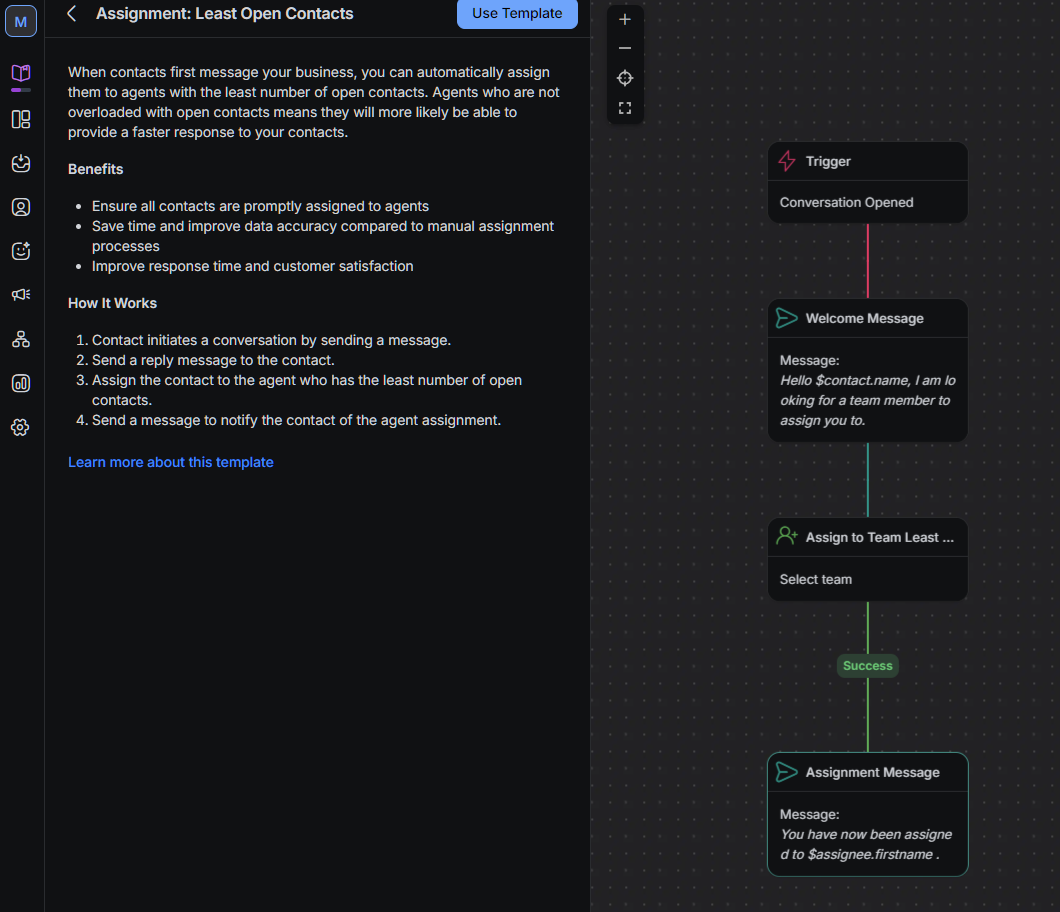Click the Success label on the connection
The height and width of the screenshot is (912, 1060).
coord(867,665)
